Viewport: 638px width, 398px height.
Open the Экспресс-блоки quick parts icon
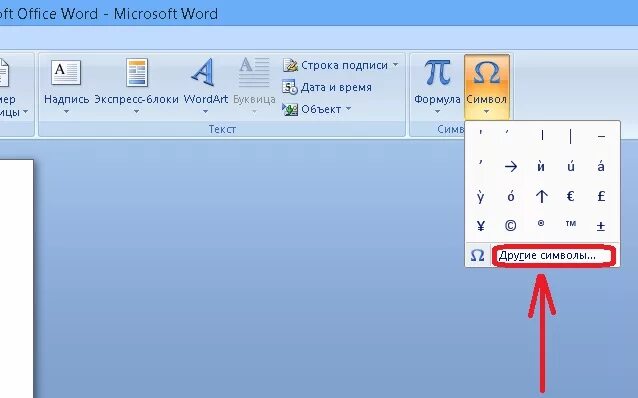(x=137, y=72)
